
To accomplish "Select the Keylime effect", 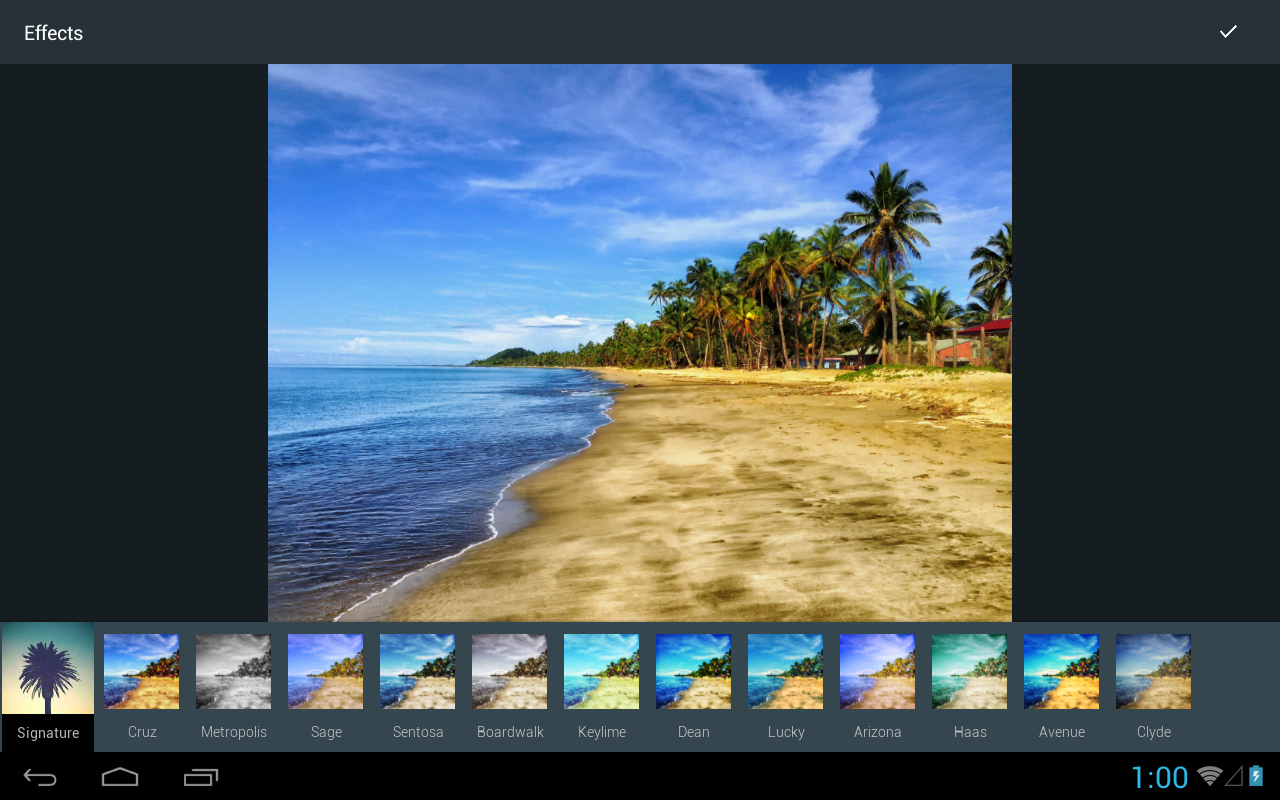I will coord(601,671).
